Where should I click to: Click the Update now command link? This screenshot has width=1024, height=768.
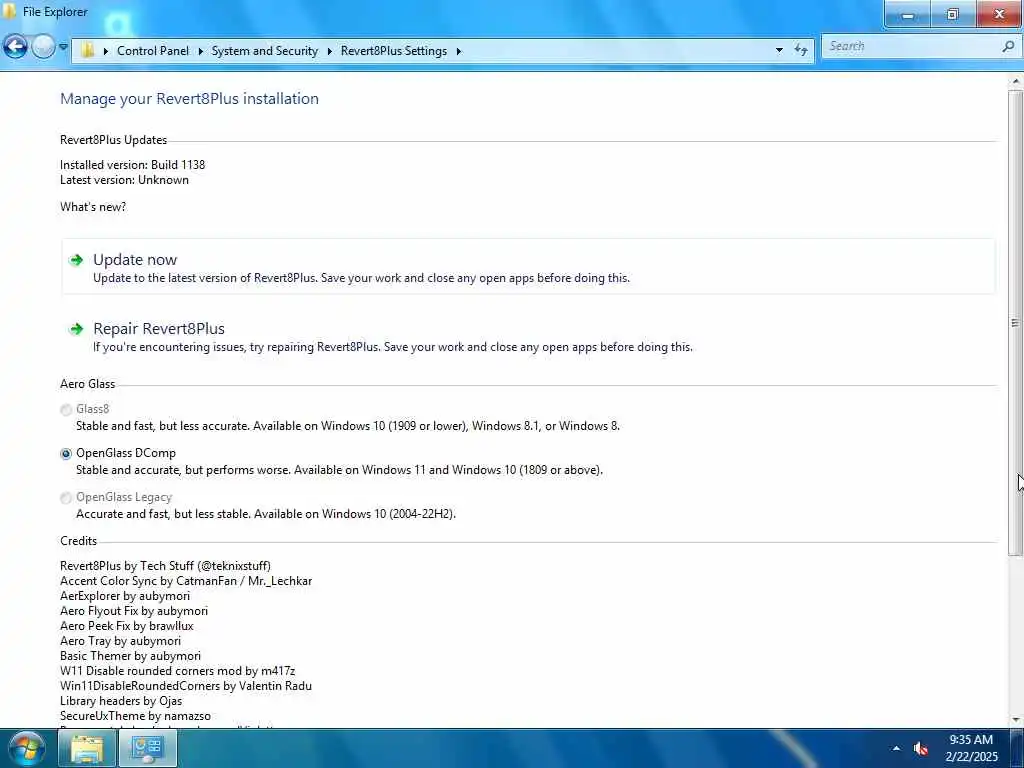(x=528, y=267)
